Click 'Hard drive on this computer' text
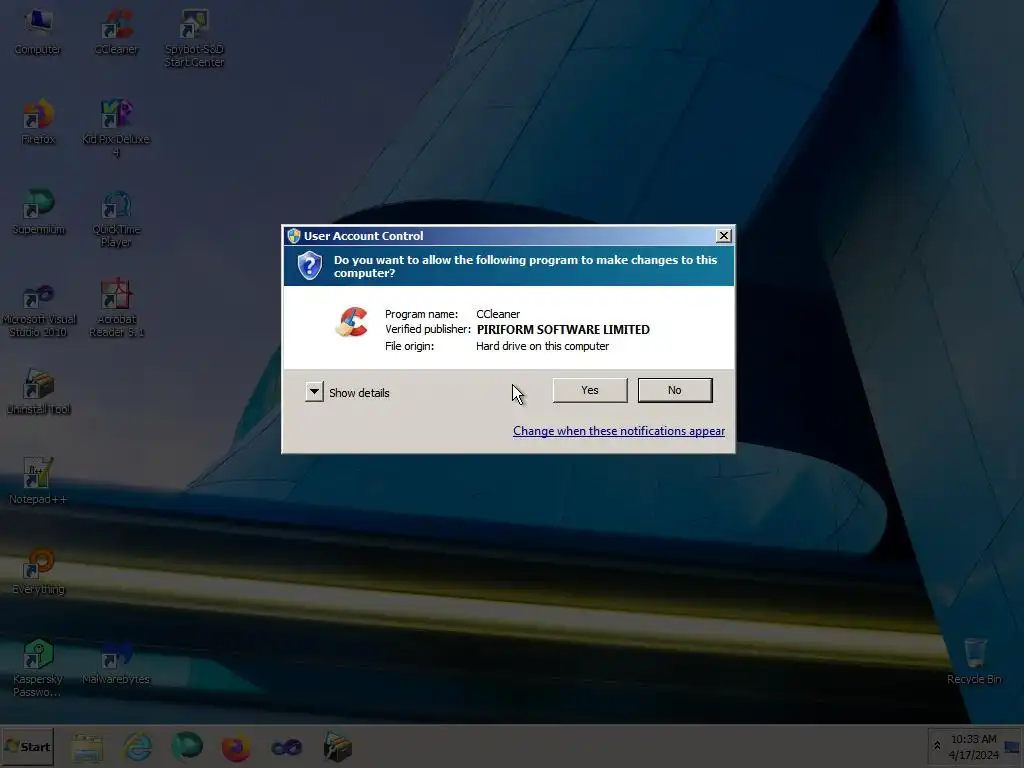 (542, 346)
